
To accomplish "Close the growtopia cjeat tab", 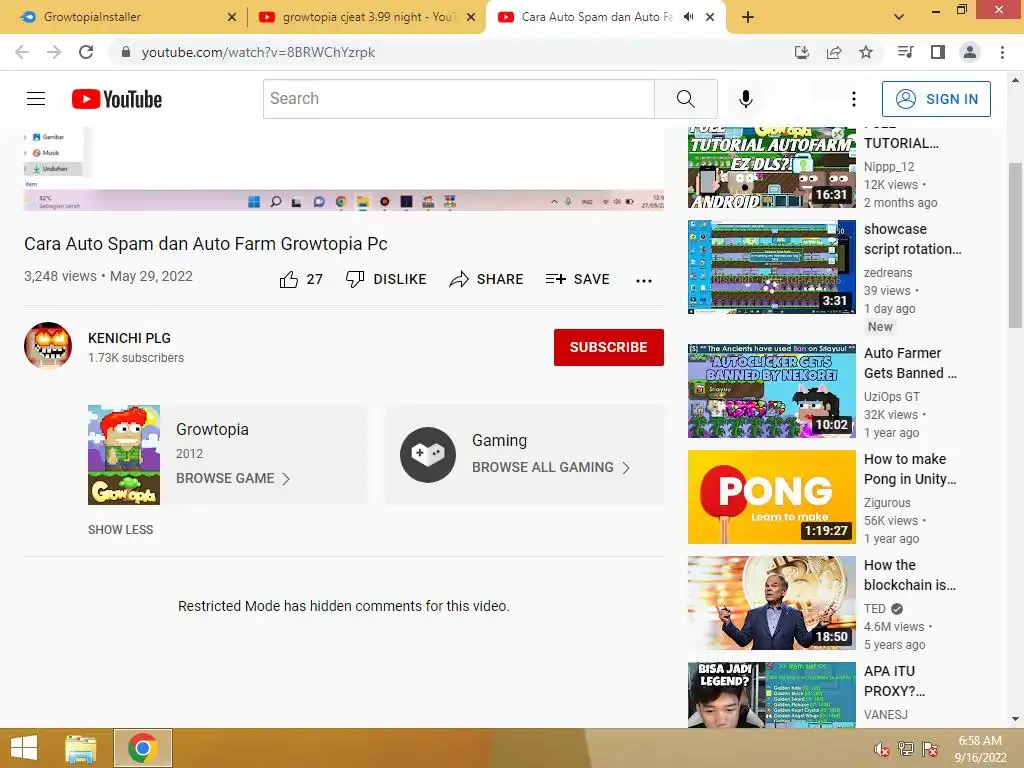I will pos(471,18).
